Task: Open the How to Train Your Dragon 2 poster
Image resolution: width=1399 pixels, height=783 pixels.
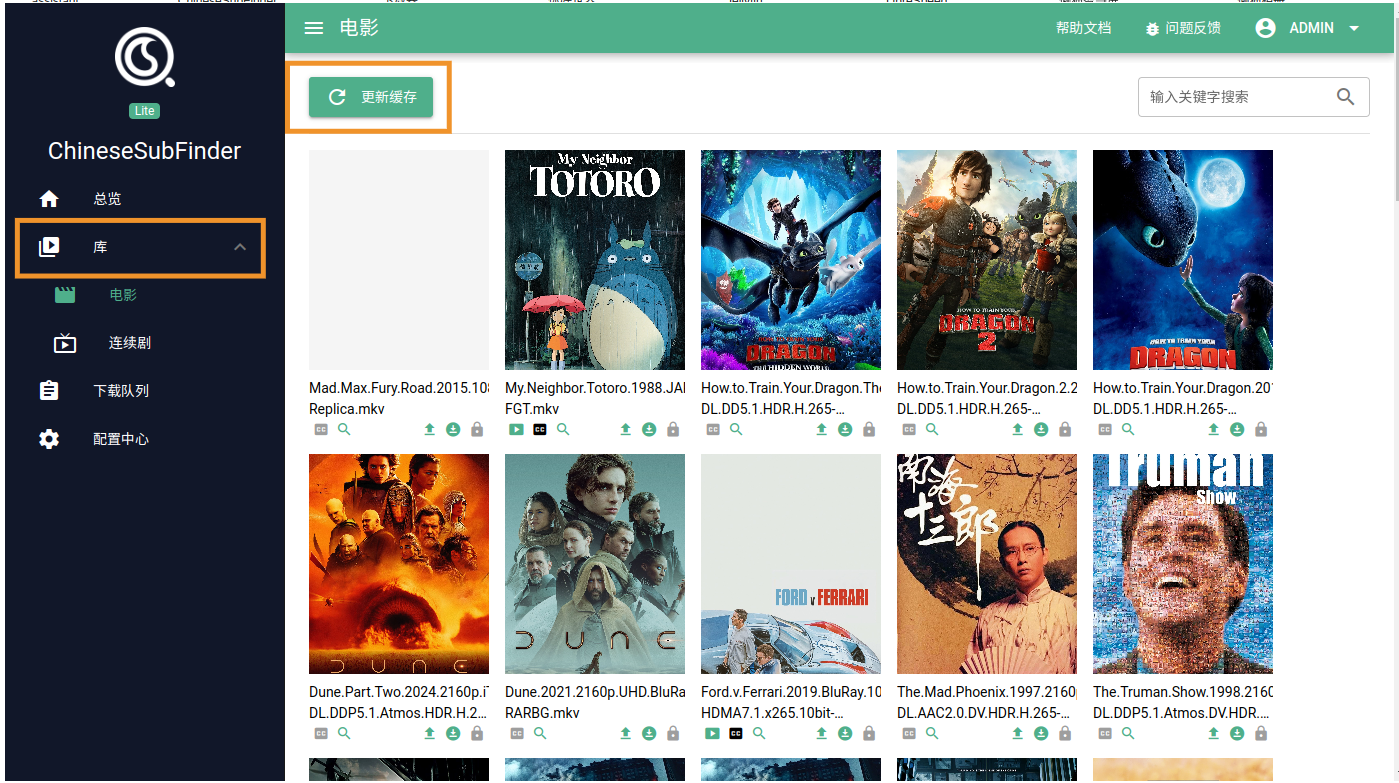Action: coord(987,260)
